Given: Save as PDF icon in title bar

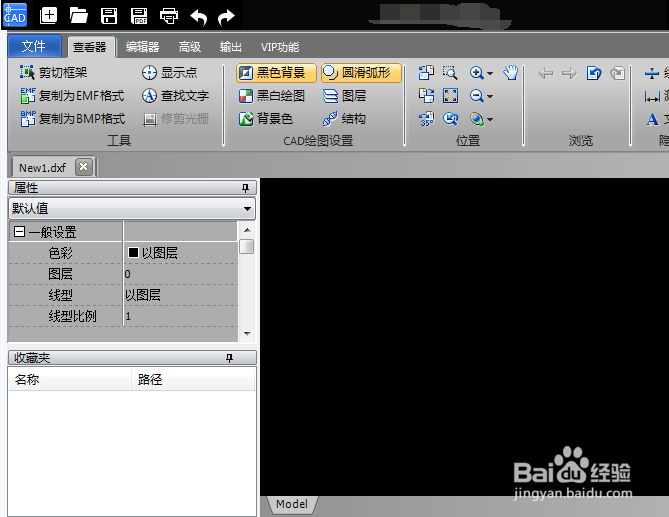Looking at the screenshot, I should 139,16.
